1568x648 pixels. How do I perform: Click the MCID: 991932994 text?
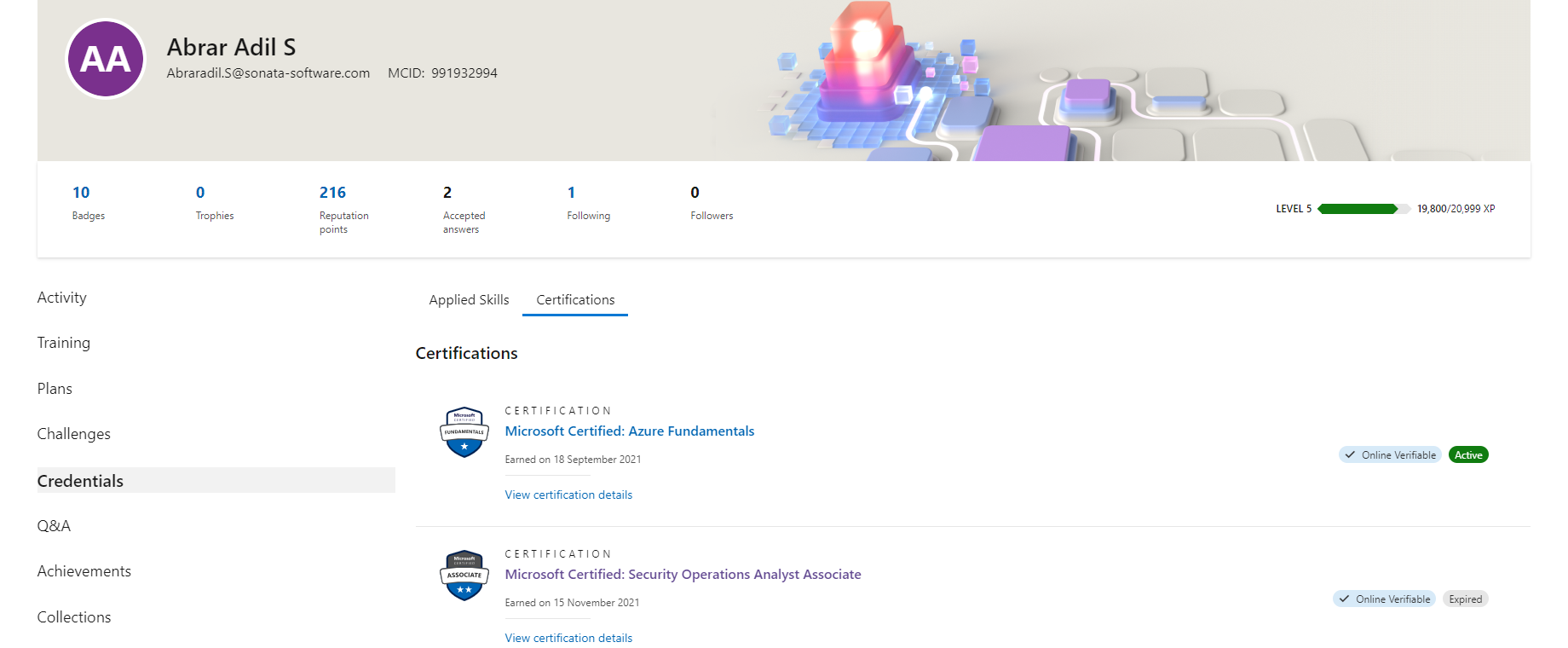pyautogui.click(x=442, y=73)
